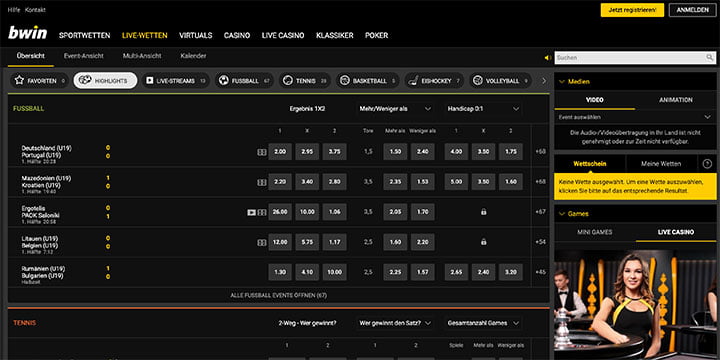Open statistics icon for Ergotelis match
The image size is (720, 360).
click(x=262, y=212)
